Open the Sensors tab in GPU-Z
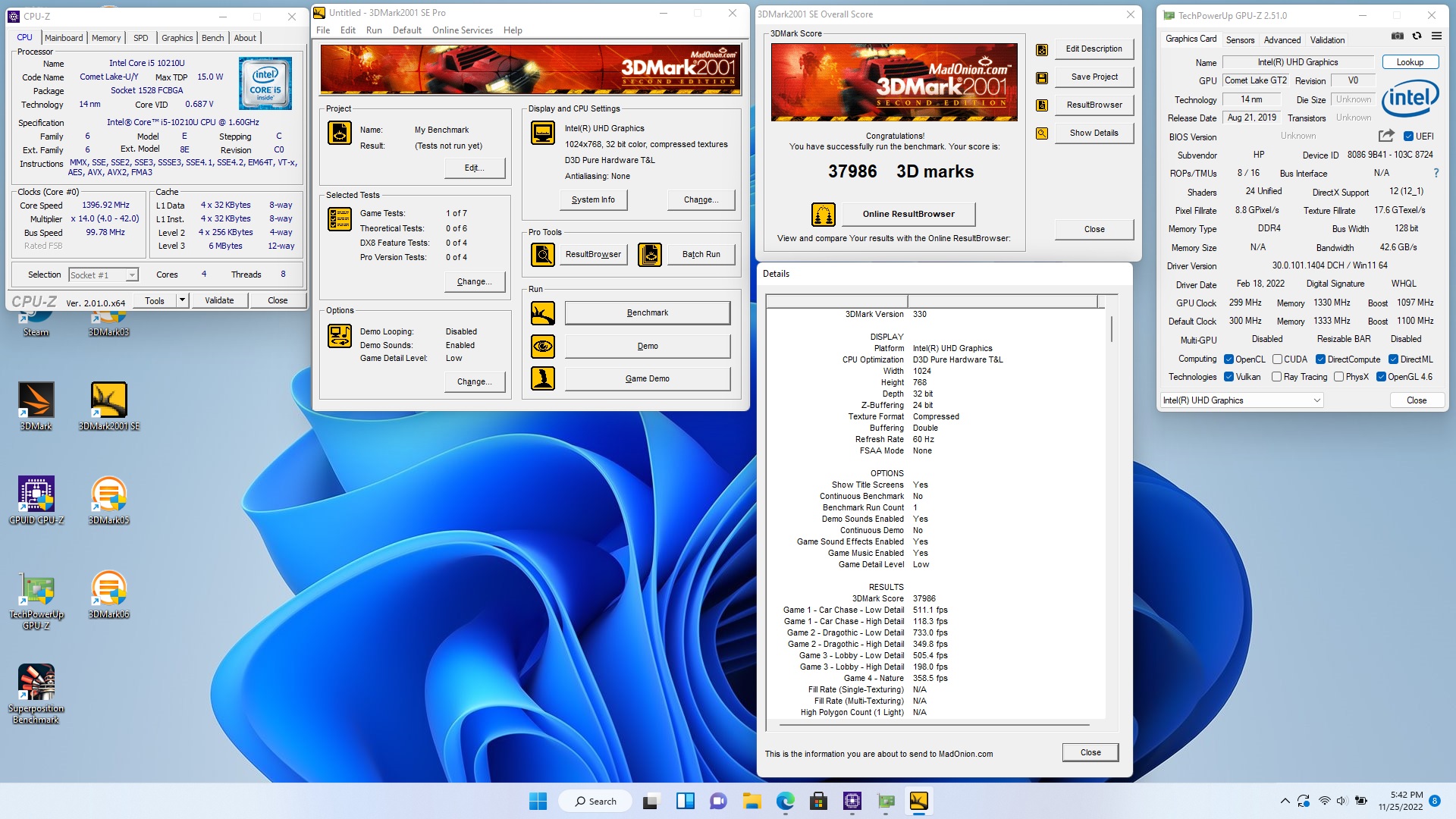The width and height of the screenshot is (1456, 819). pos(1241,40)
